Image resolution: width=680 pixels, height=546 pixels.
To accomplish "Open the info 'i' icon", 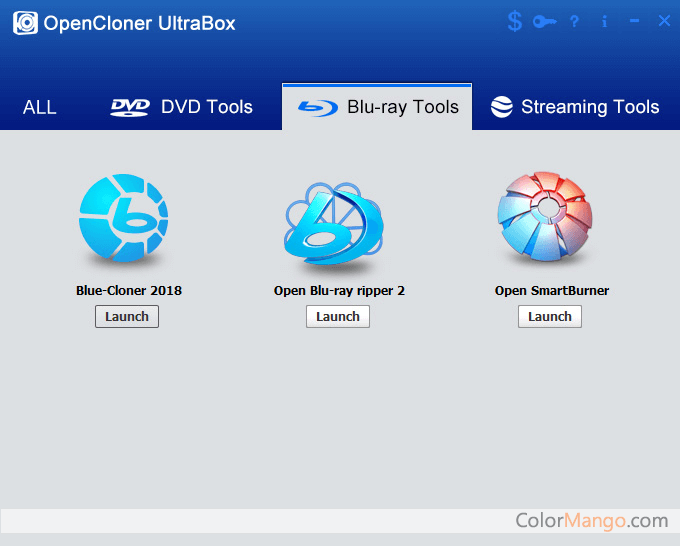I will point(604,21).
